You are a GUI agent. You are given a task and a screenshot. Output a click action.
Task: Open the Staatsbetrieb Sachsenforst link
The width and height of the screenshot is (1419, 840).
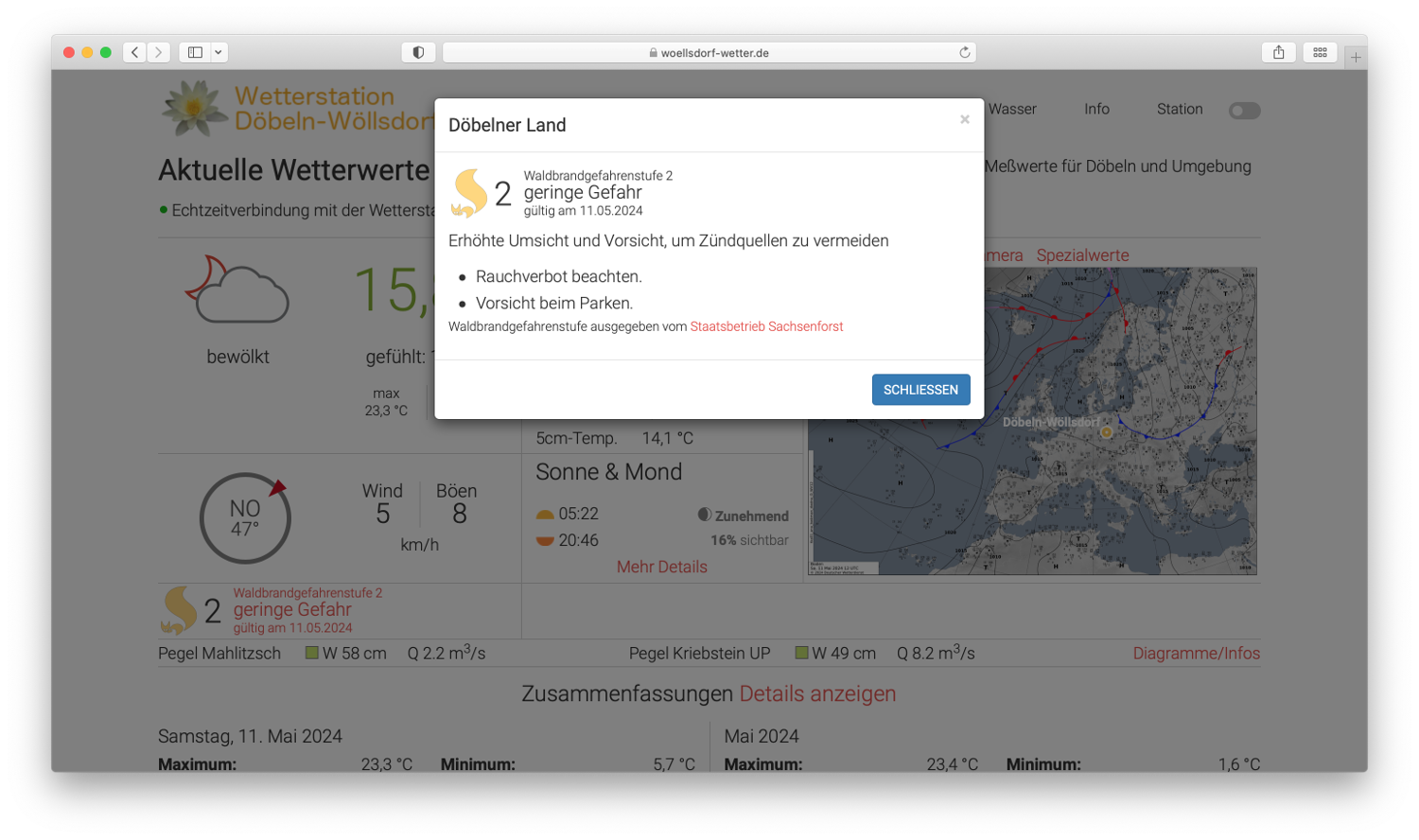point(766,326)
